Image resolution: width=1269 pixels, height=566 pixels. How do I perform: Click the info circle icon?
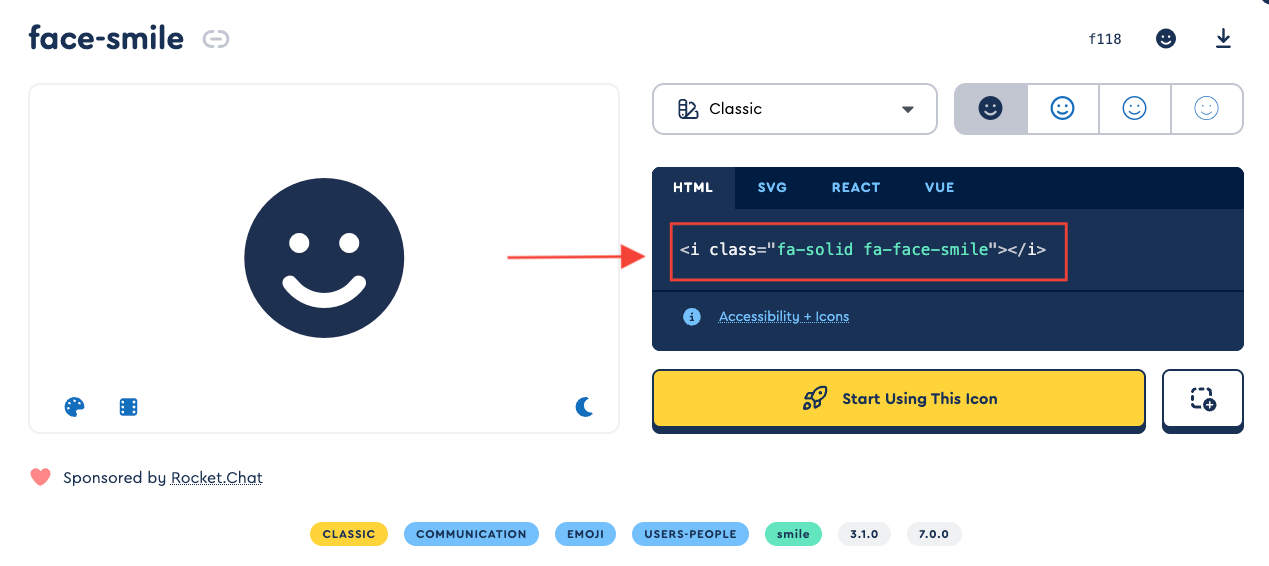[x=691, y=317]
